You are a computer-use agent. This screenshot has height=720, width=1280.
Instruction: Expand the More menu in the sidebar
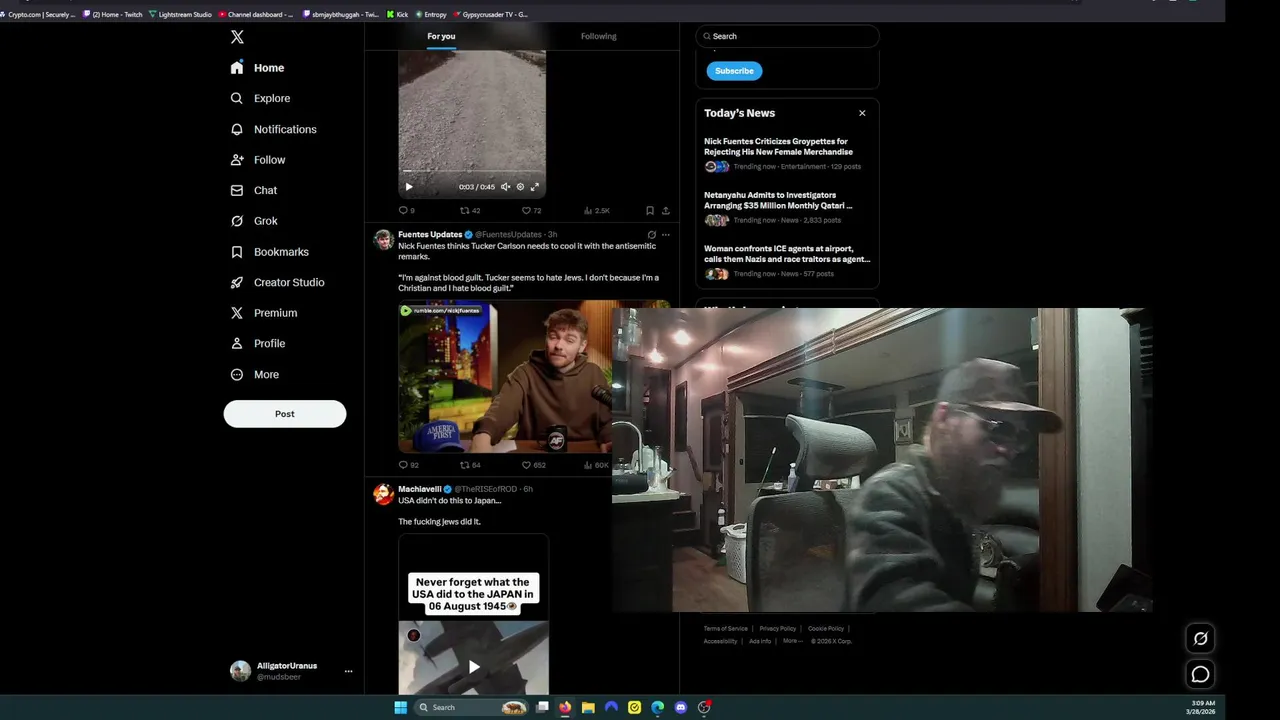coord(254,374)
